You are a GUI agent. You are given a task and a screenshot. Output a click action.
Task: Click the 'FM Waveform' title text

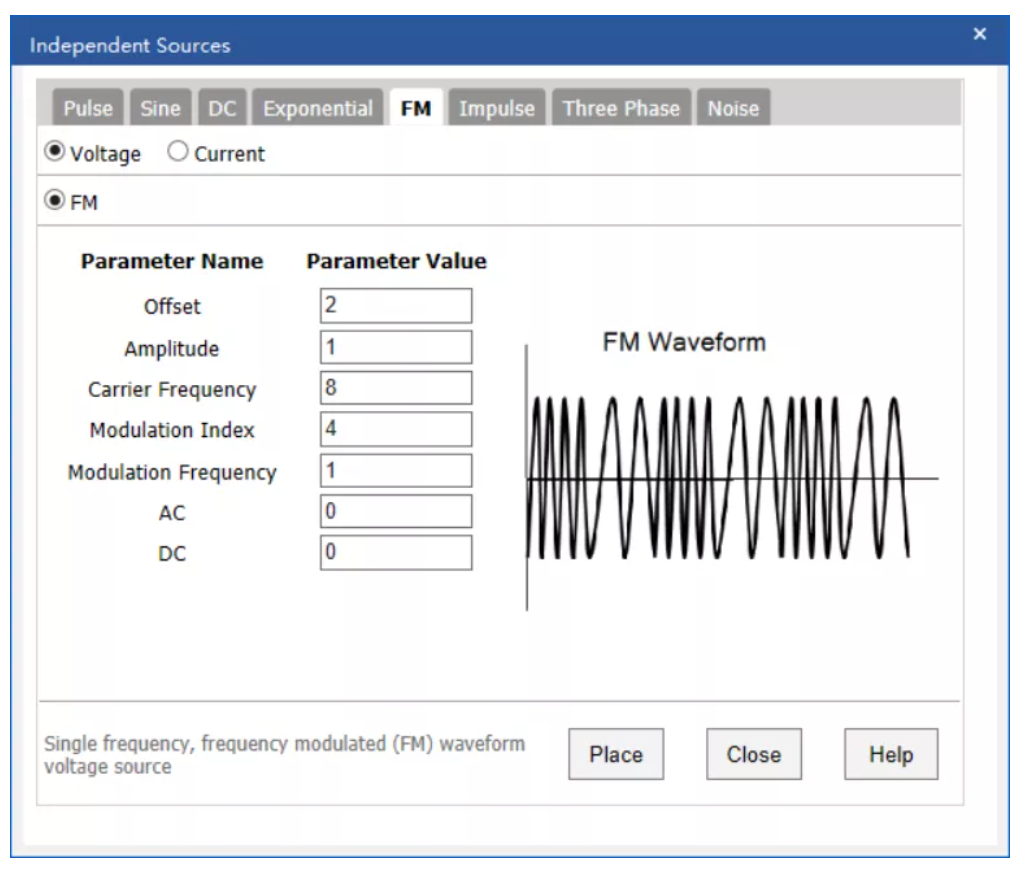tap(684, 342)
